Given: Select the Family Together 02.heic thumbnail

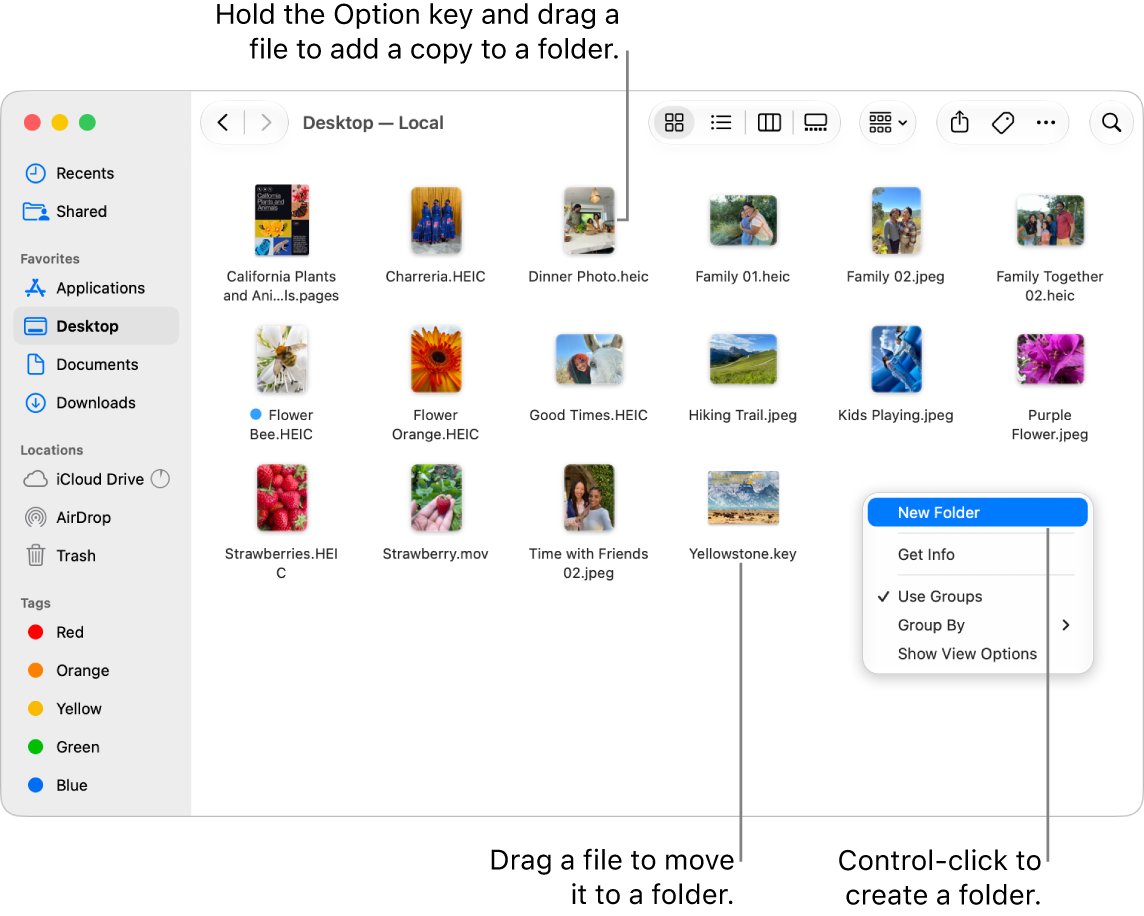Looking at the screenshot, I should click(x=1050, y=220).
